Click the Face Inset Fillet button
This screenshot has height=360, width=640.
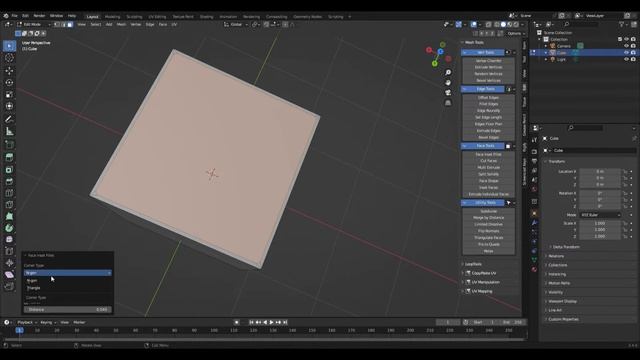click(x=489, y=154)
